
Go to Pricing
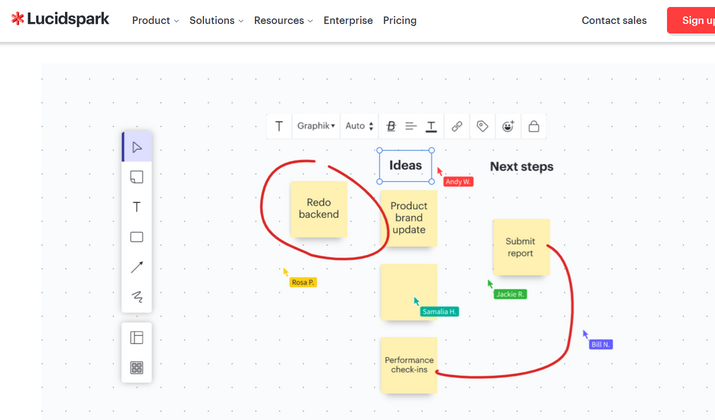coord(400,21)
